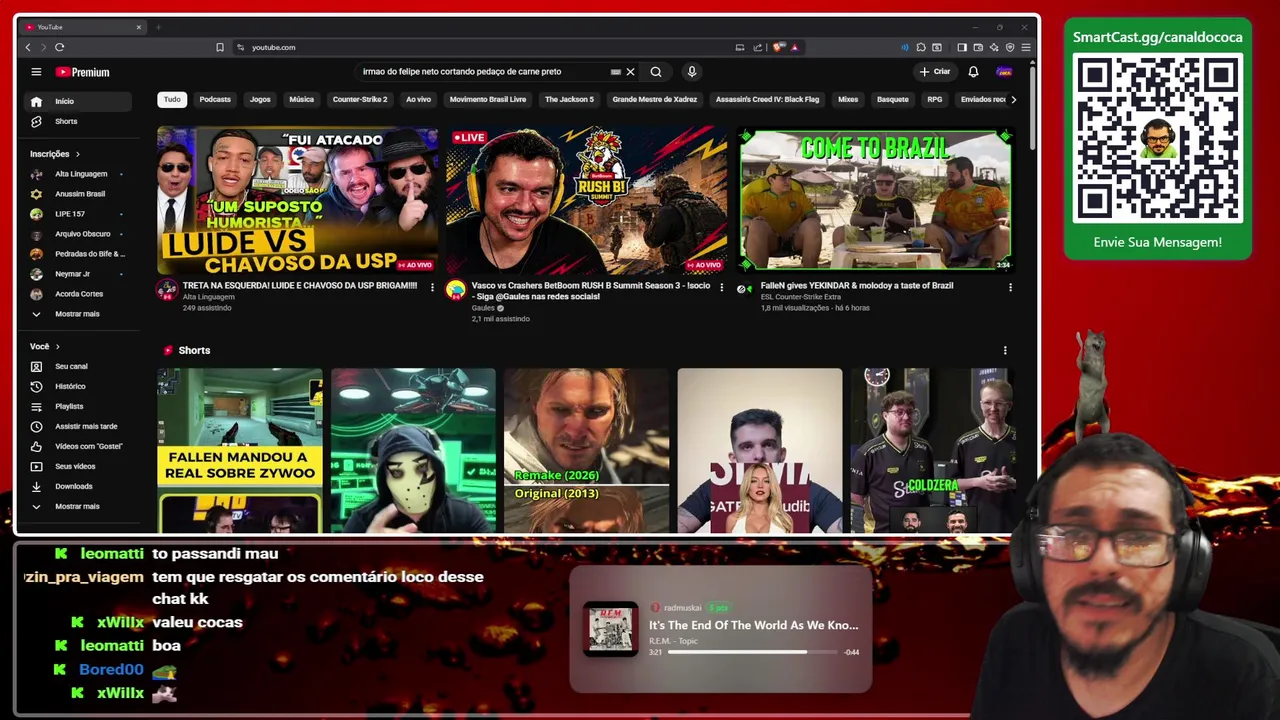Click the Gaules channel name link
The width and height of the screenshot is (1280, 720).
click(x=483, y=308)
